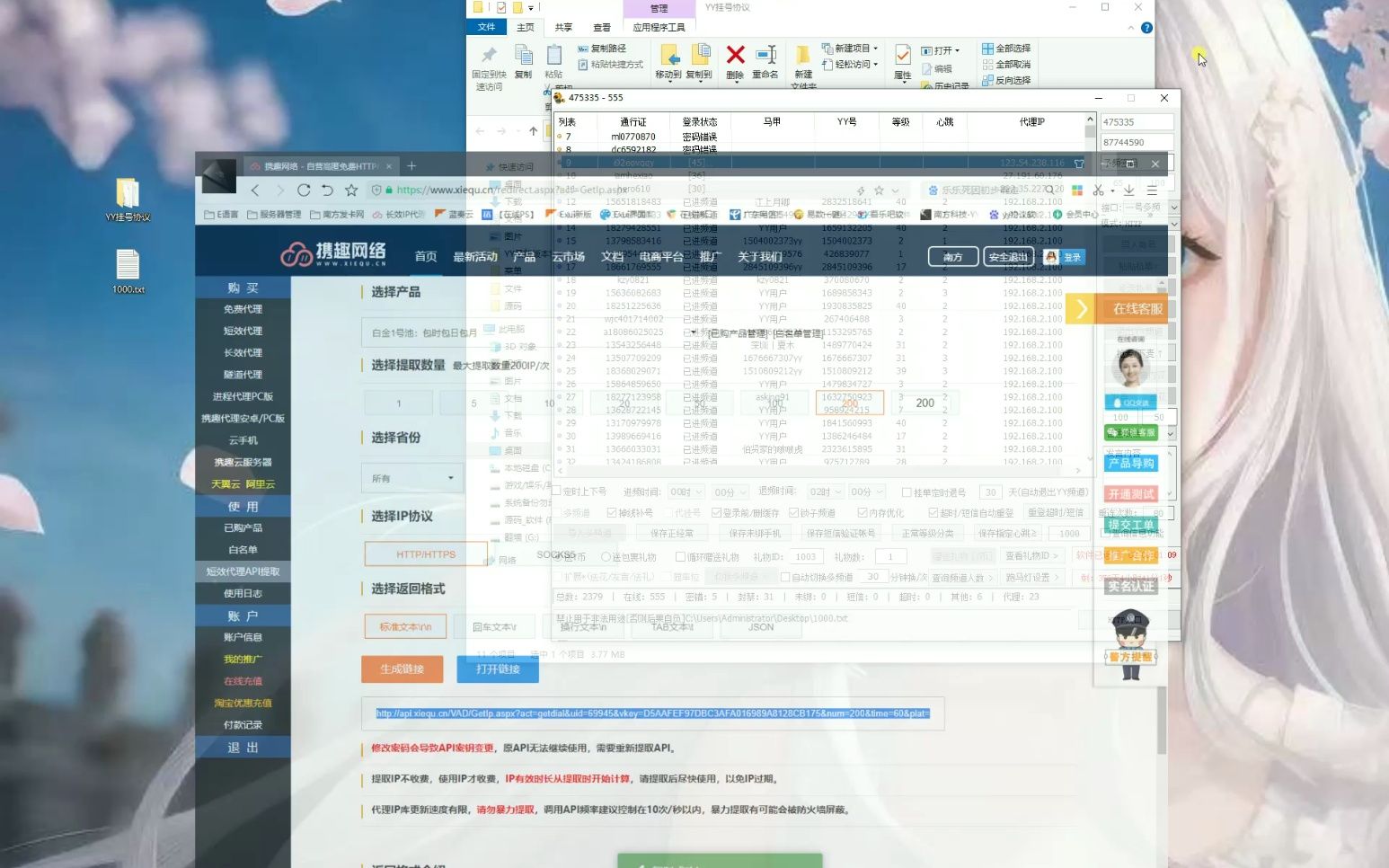Open 关于我们 in the website nav bar
The height and width of the screenshot is (868, 1389).
click(759, 257)
